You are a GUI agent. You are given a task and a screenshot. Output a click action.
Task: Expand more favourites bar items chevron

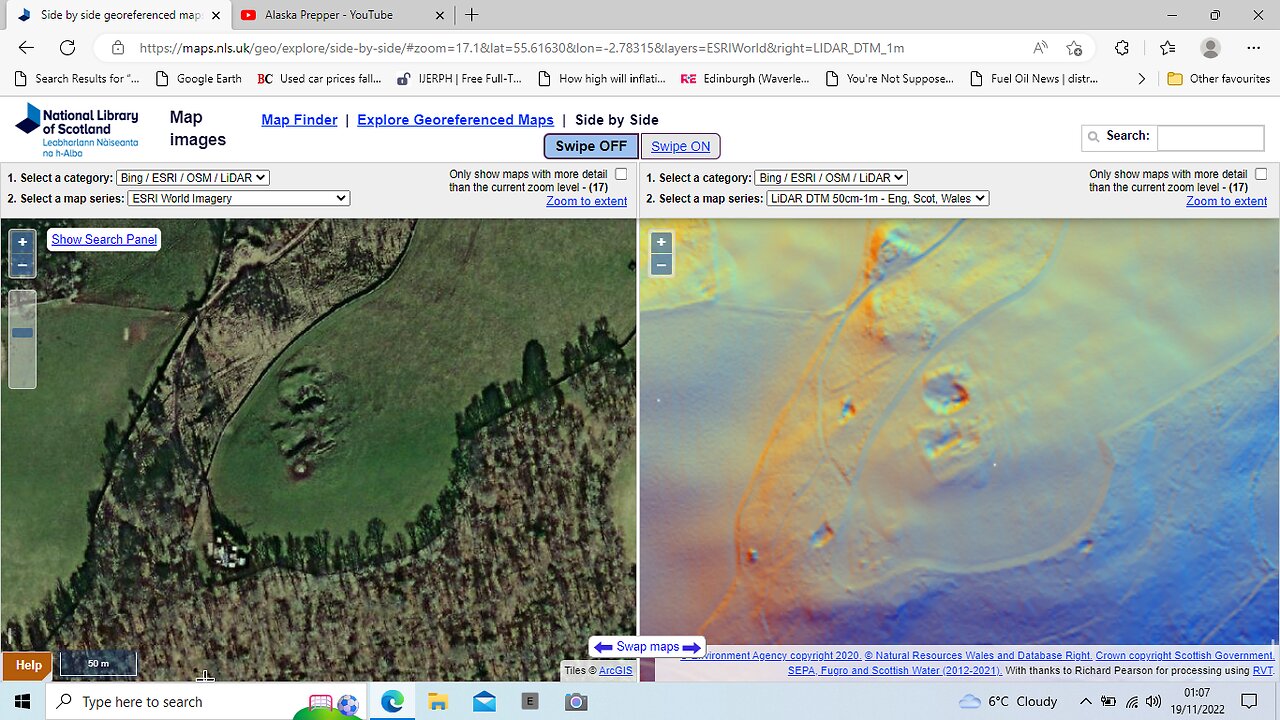click(1142, 78)
